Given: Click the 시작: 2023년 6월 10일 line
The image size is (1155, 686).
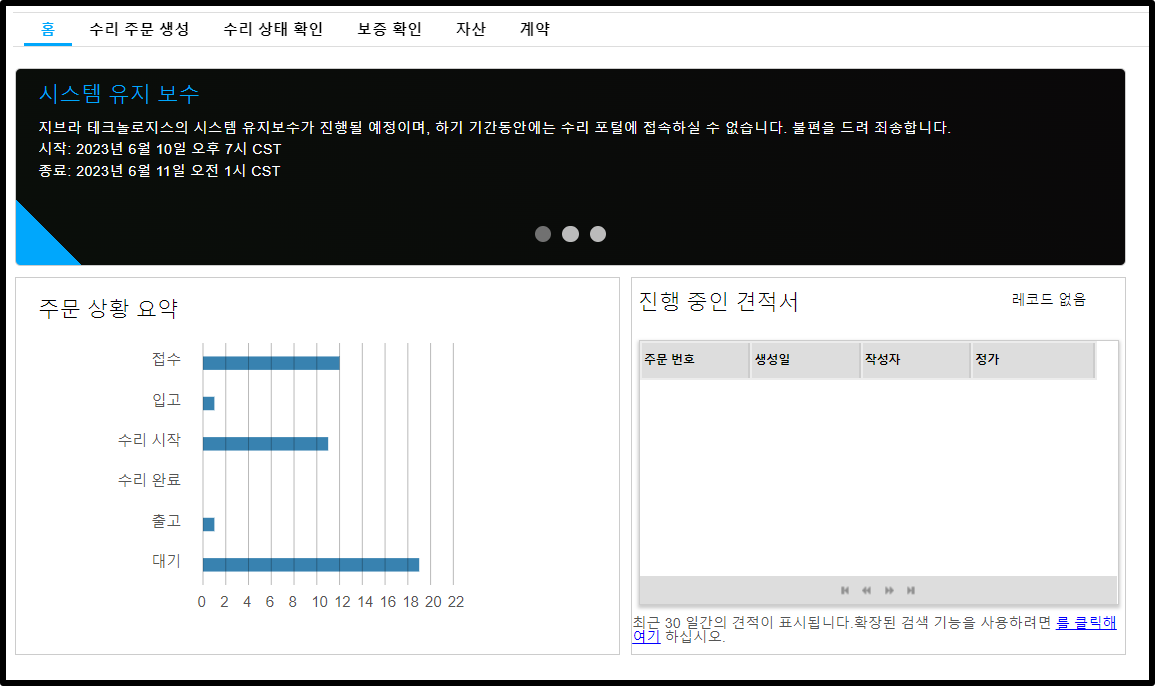Looking at the screenshot, I should pos(160,149).
